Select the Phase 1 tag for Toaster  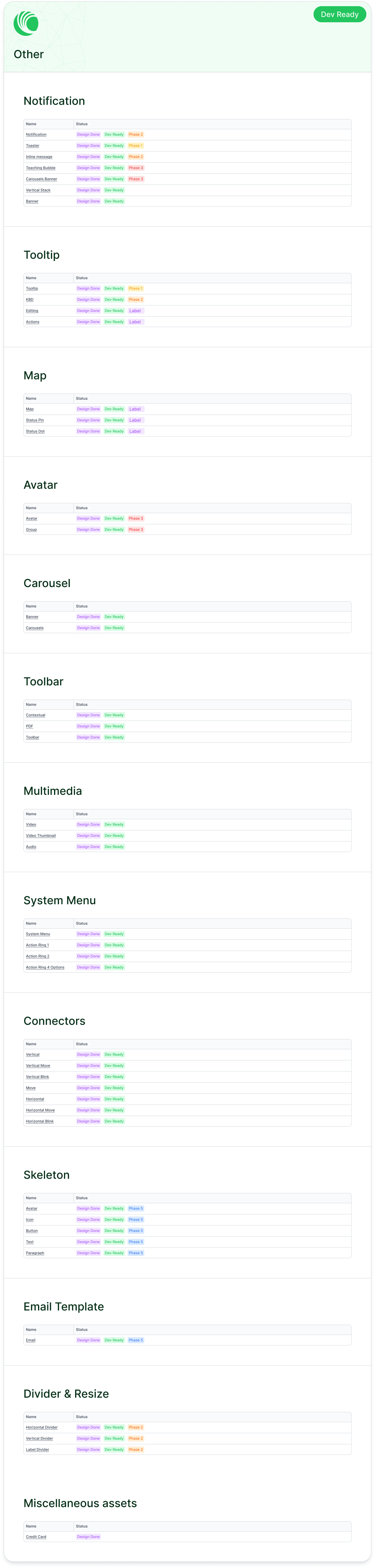(x=136, y=146)
